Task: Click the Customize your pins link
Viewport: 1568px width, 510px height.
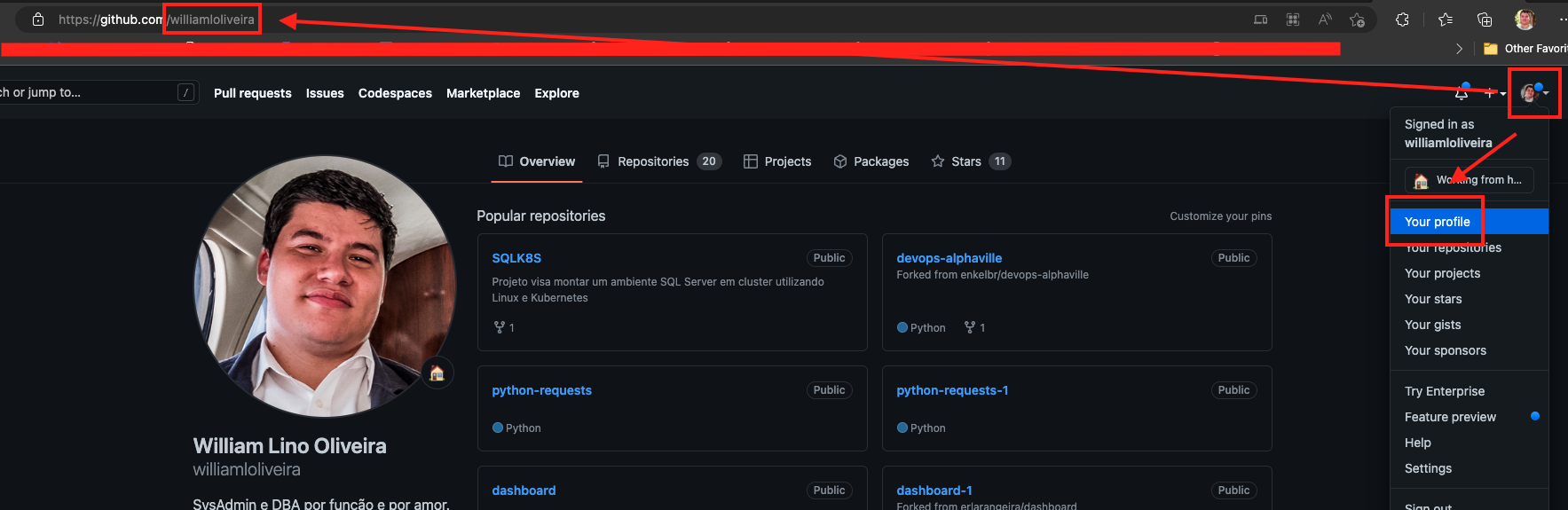Action: [1220, 216]
